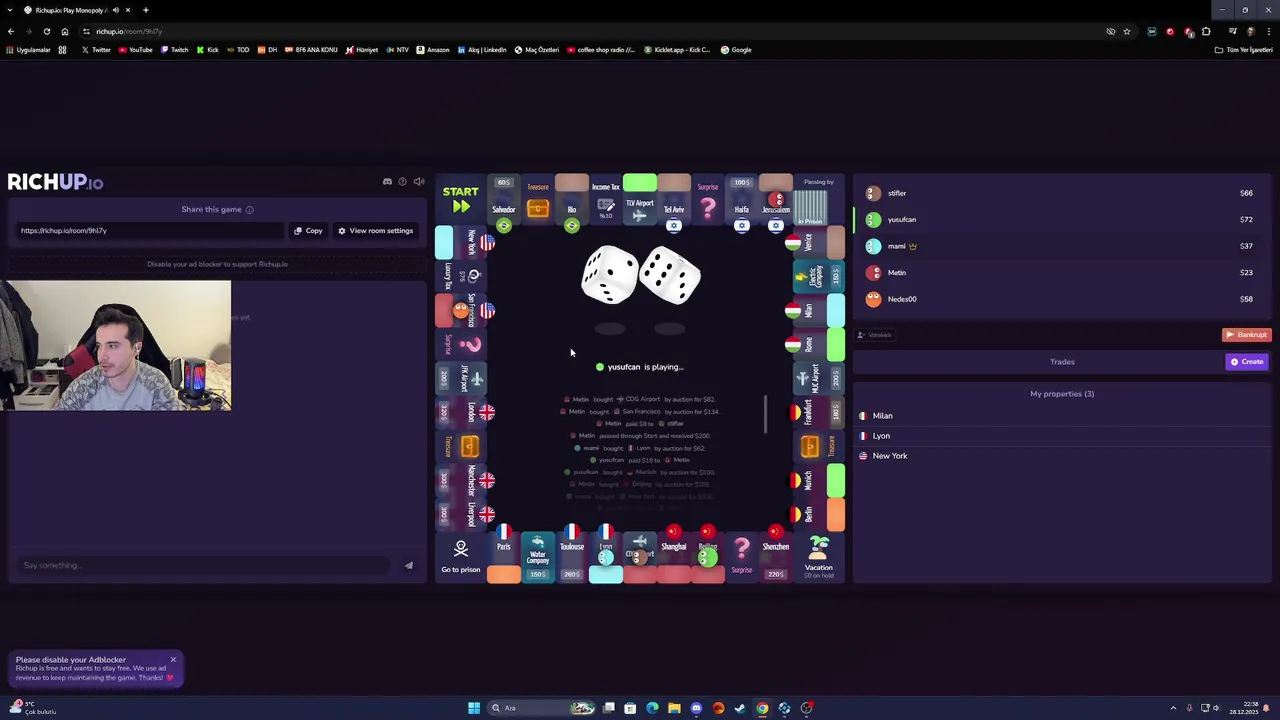Open the streamer webcam overlay
1280x720 pixels.
[x=115, y=345]
